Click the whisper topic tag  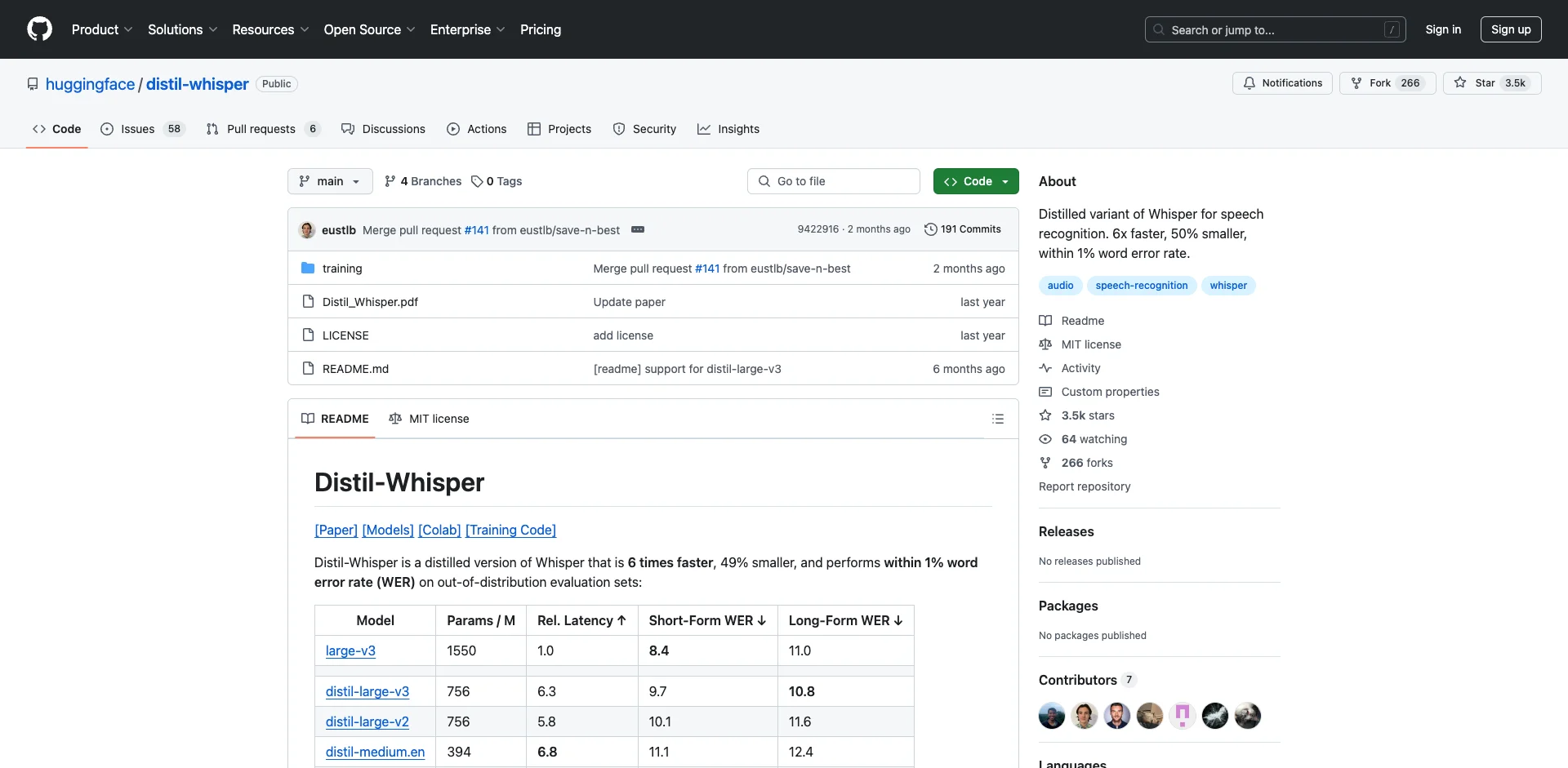pyautogui.click(x=1228, y=286)
